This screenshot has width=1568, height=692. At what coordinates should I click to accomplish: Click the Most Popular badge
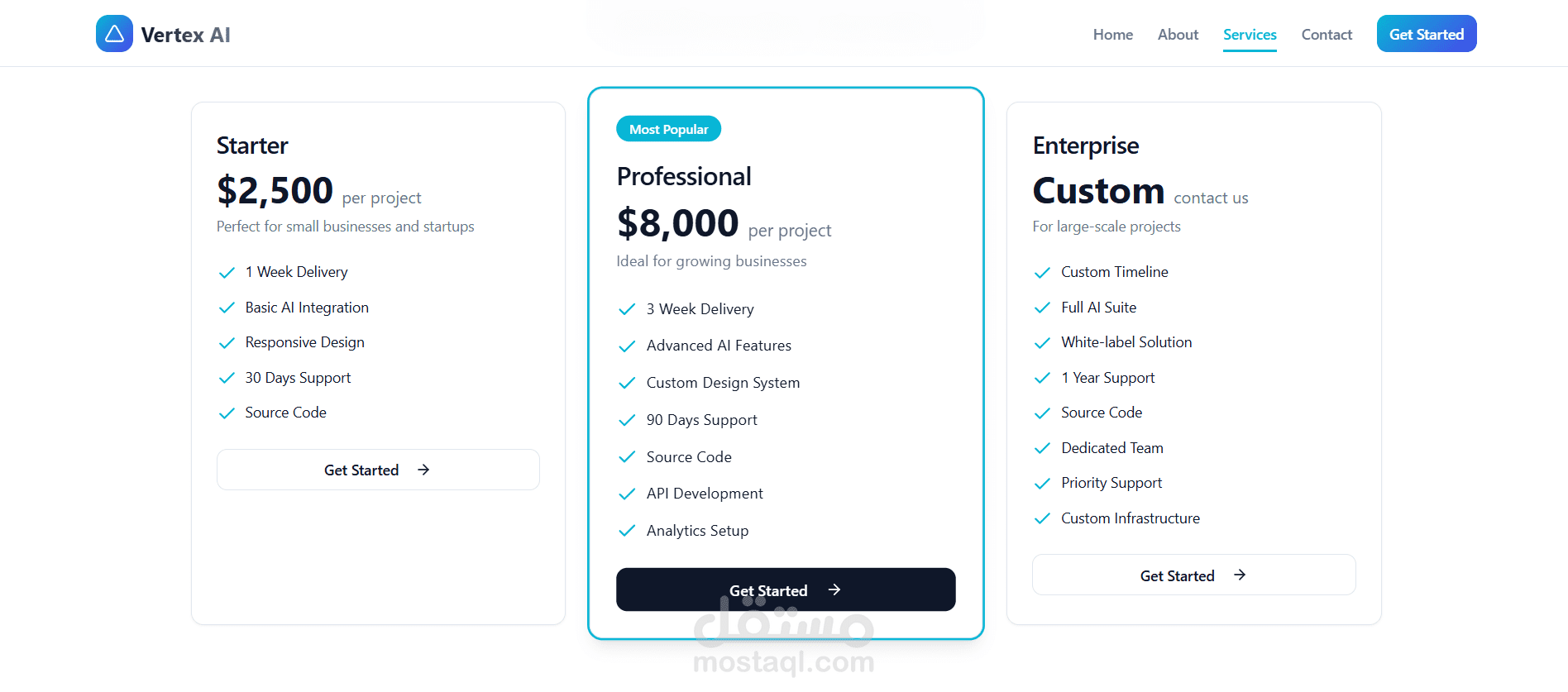(668, 129)
